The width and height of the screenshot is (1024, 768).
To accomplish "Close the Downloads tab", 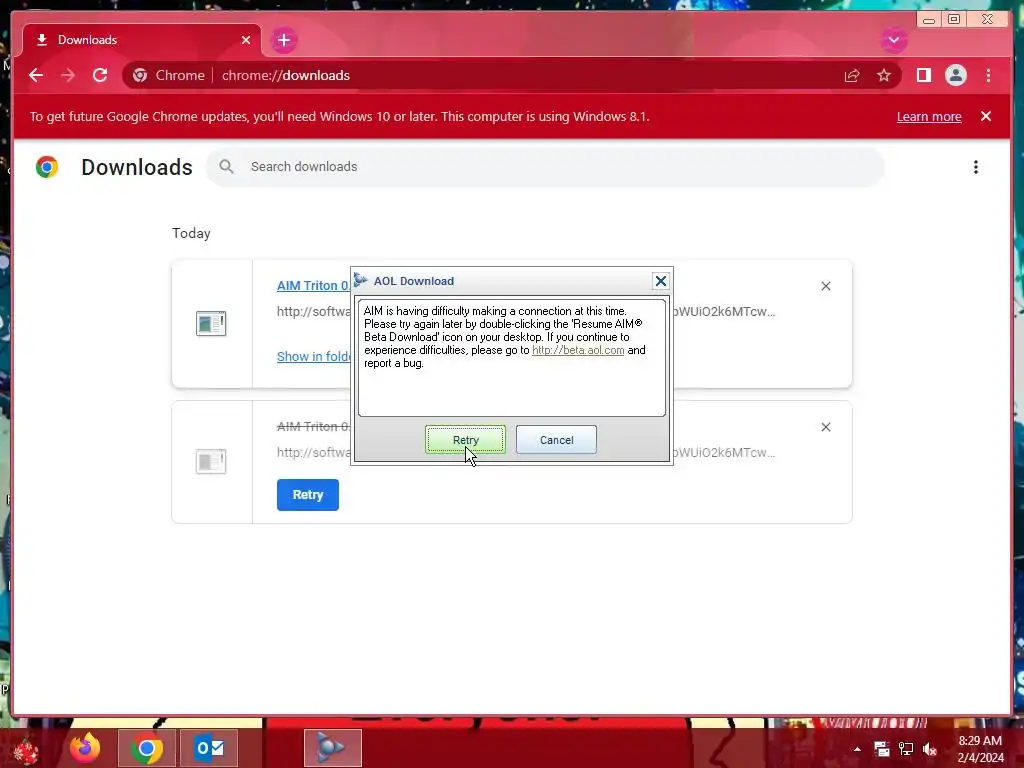I will tap(246, 40).
